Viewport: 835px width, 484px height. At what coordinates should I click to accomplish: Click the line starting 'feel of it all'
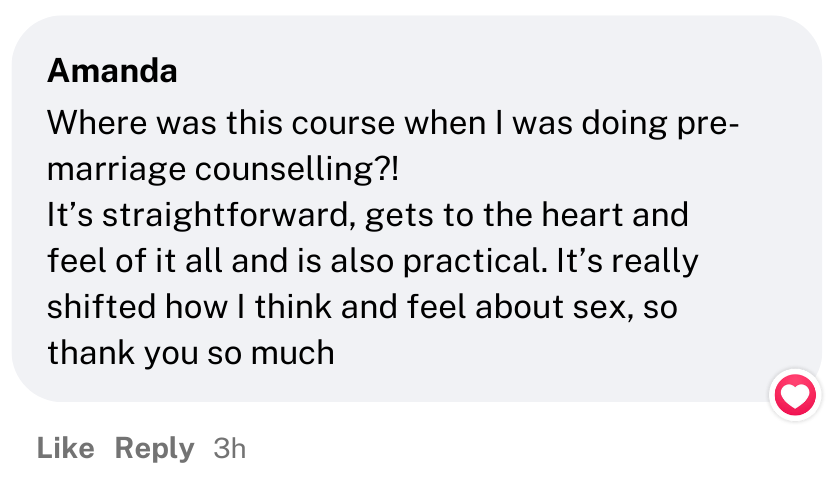pyautogui.click(x=372, y=261)
